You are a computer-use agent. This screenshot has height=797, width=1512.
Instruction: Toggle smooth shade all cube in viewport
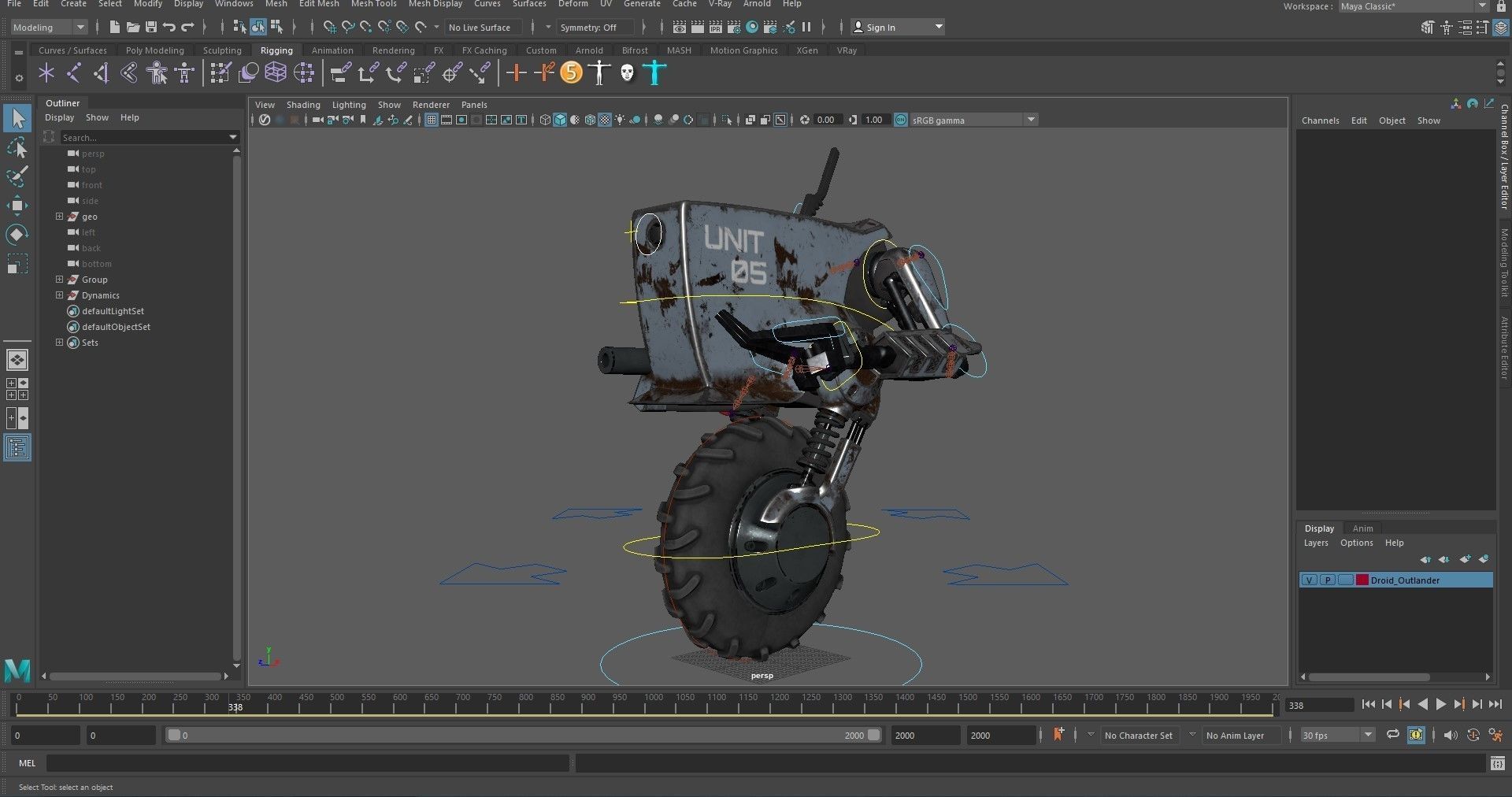pos(560,120)
